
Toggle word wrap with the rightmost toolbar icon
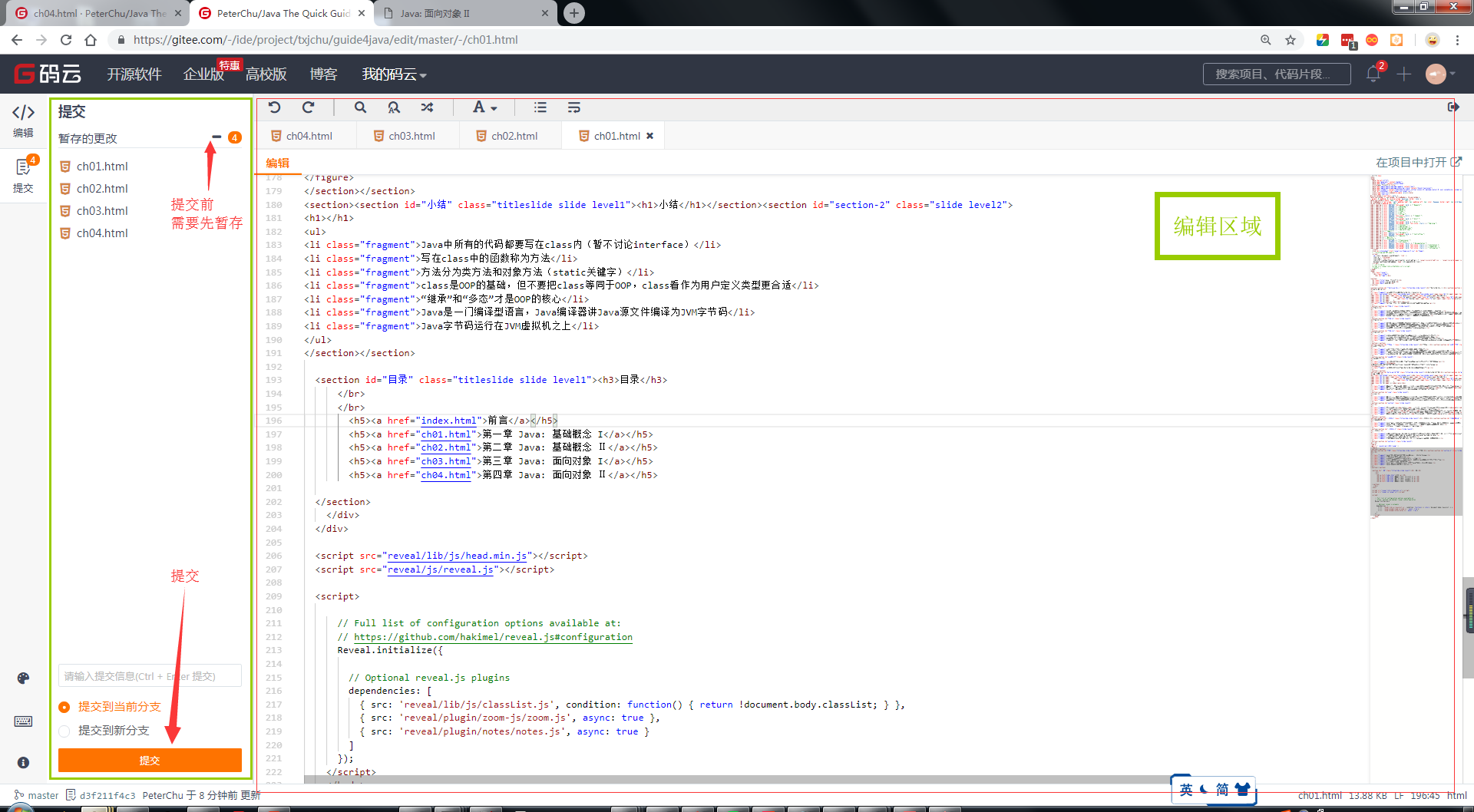point(574,107)
